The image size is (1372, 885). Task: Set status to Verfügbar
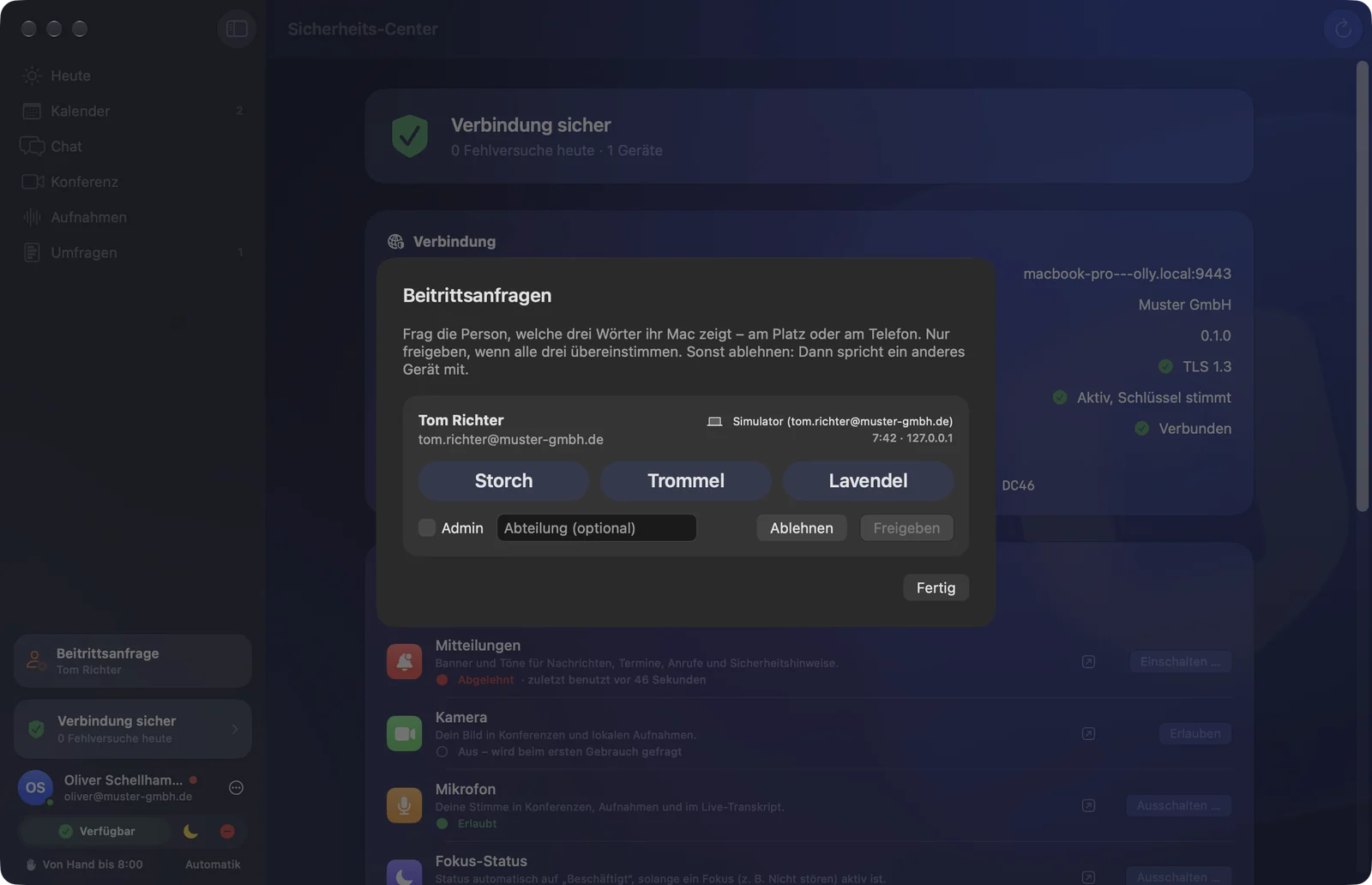click(x=96, y=832)
